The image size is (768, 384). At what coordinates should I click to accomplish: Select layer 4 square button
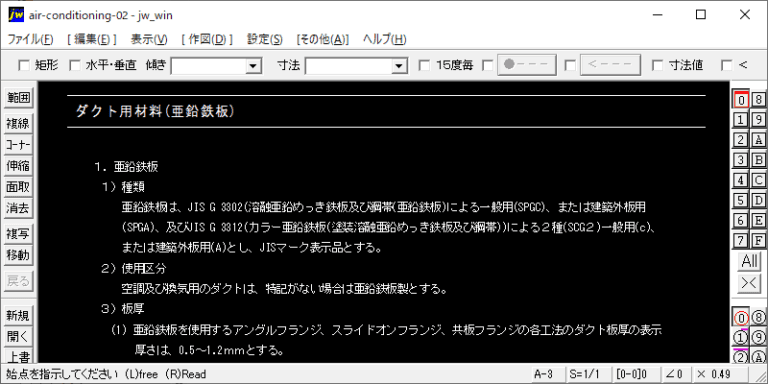click(x=741, y=180)
